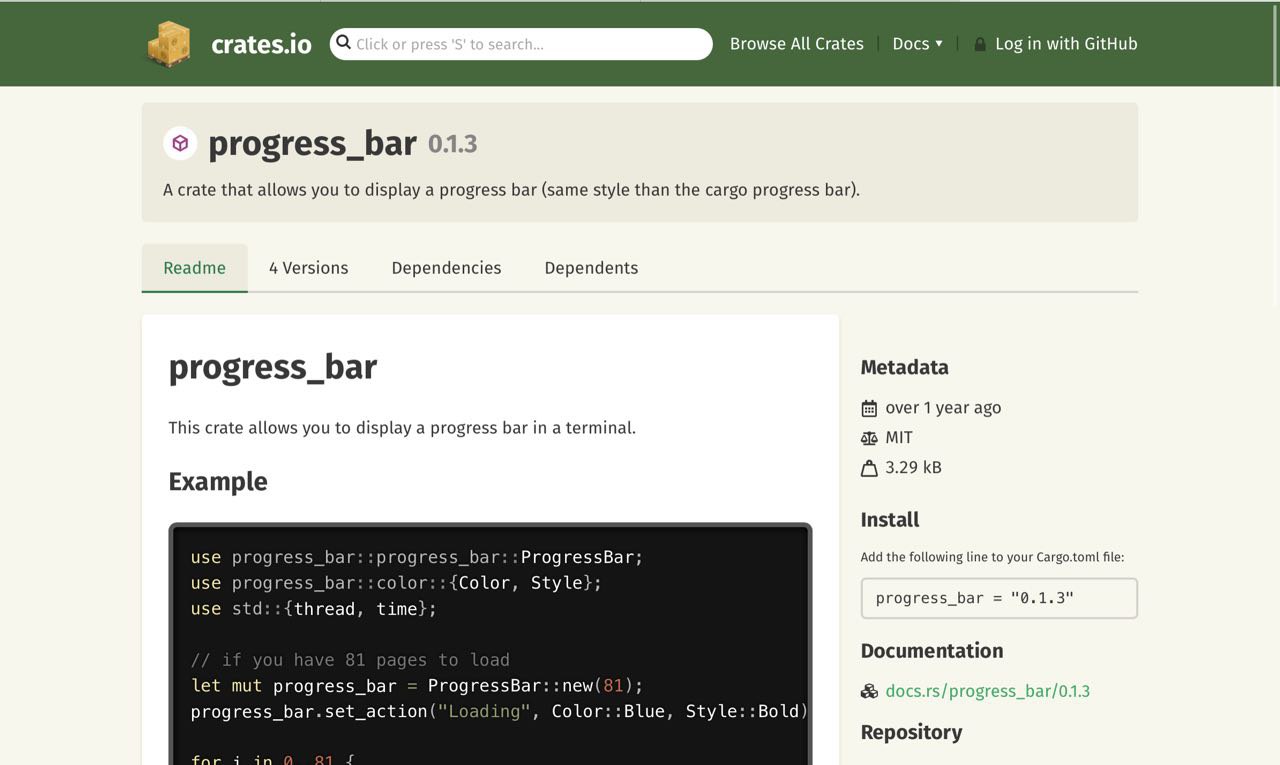This screenshot has height=765, width=1280.
Task: Click the docs.rs cubes icon
Action: [x=869, y=691]
